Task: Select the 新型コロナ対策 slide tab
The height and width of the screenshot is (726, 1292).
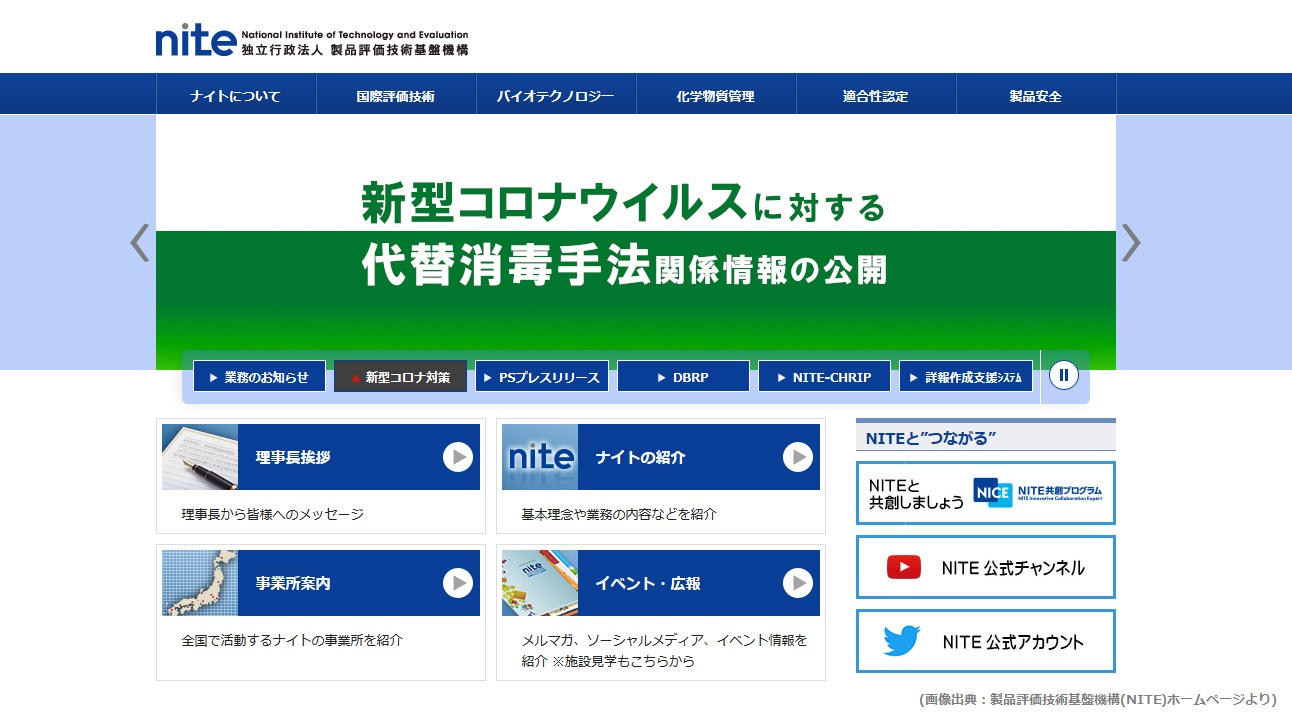Action: pos(400,377)
